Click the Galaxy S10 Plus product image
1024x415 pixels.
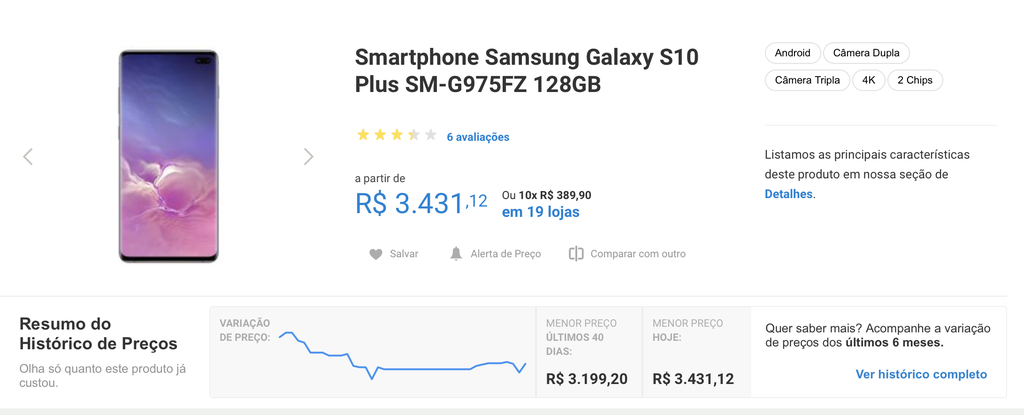[168, 156]
